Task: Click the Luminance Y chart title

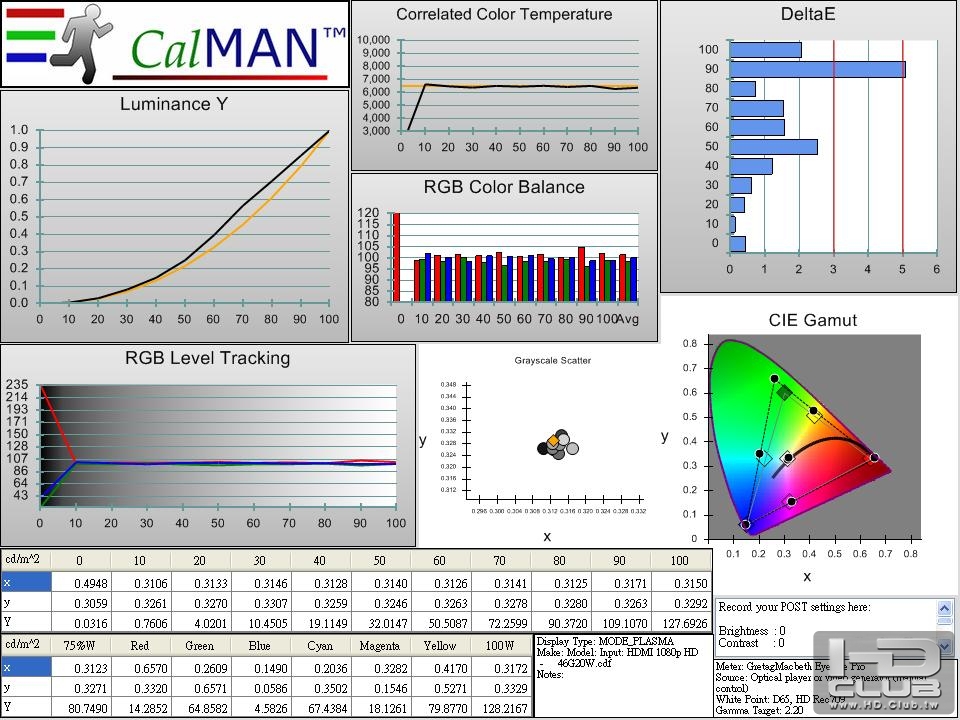Action: [x=174, y=103]
